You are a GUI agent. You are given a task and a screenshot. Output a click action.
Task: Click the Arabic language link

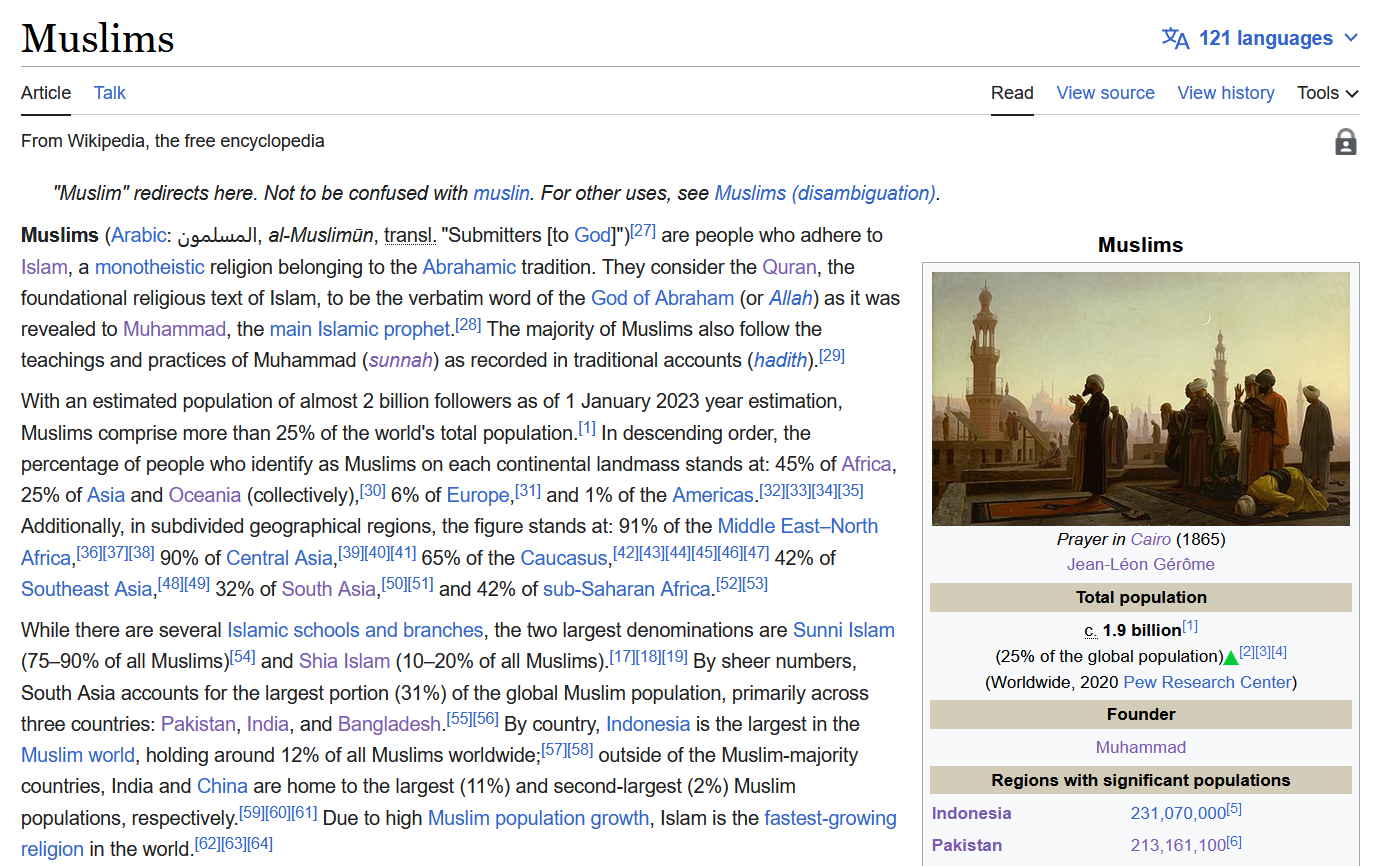[x=139, y=236]
